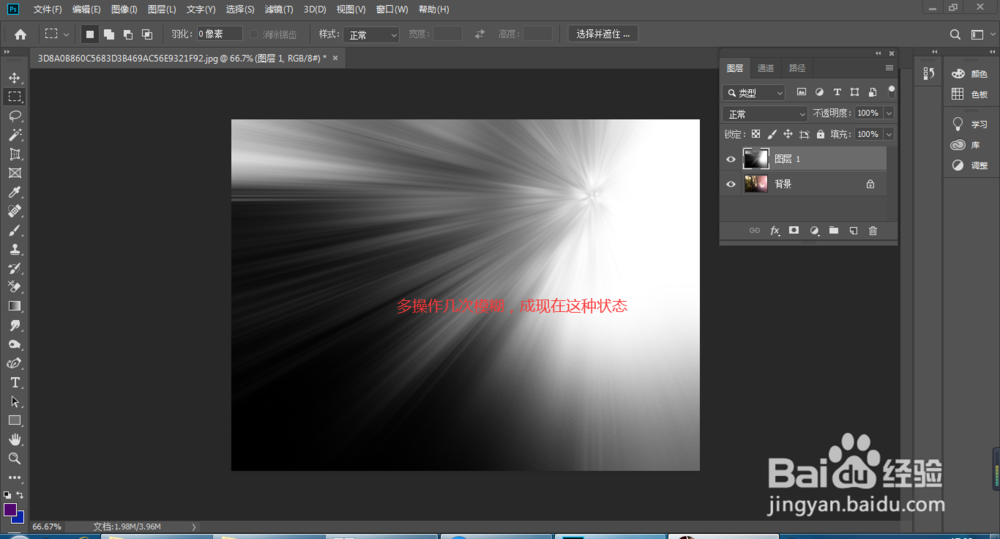1000x539 pixels.
Task: Toggle lock all padlock icon
Action: 821,134
